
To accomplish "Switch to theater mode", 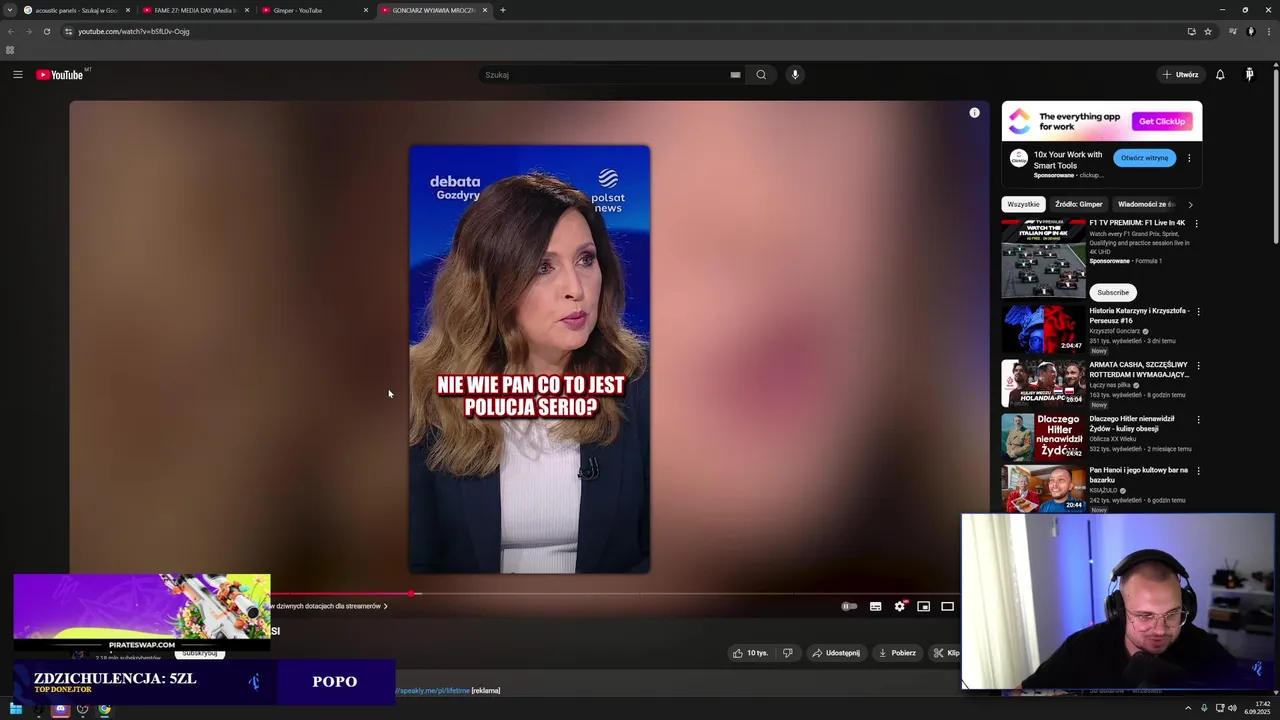I will [947, 606].
